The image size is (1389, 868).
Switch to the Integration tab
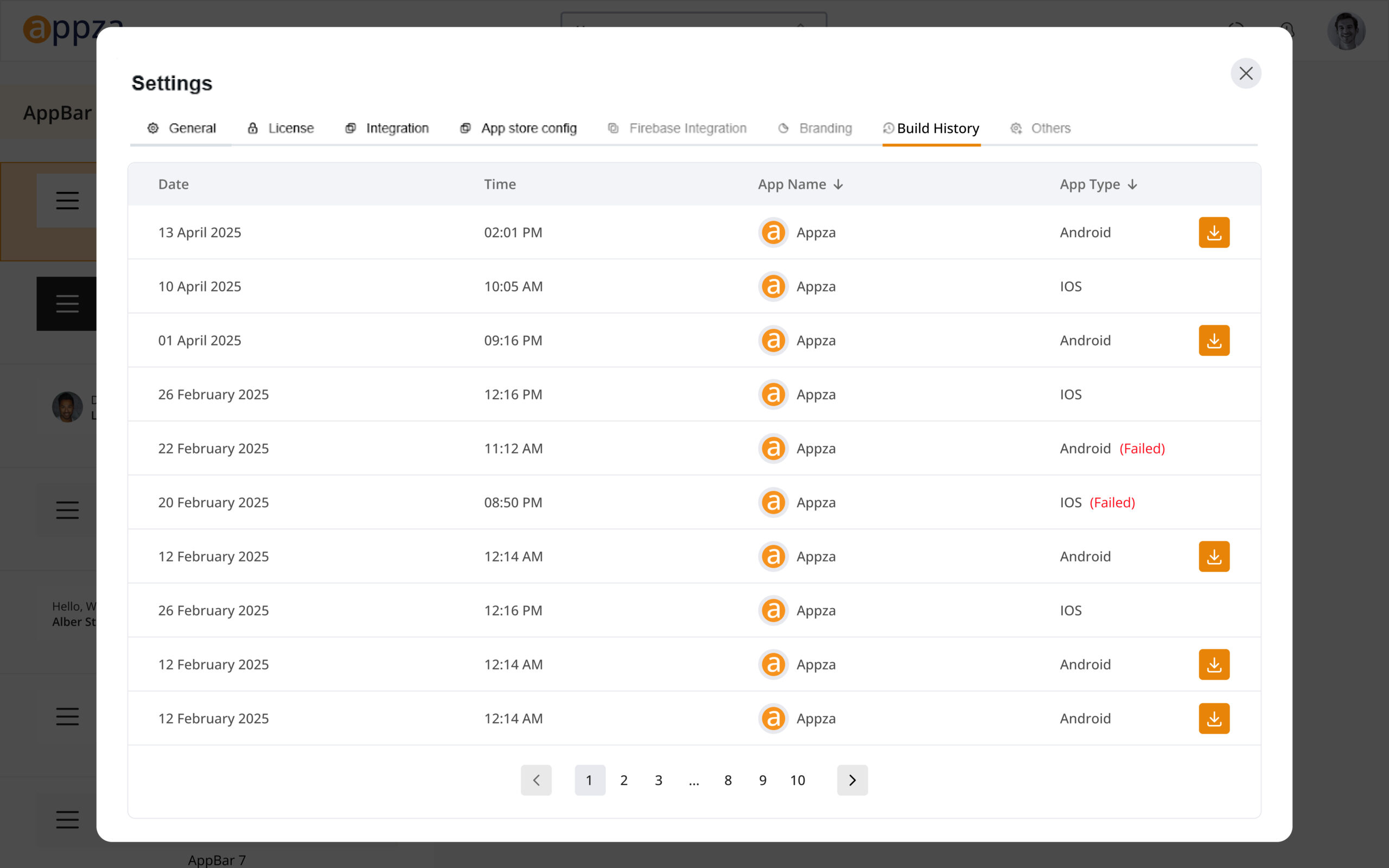pyautogui.click(x=397, y=128)
